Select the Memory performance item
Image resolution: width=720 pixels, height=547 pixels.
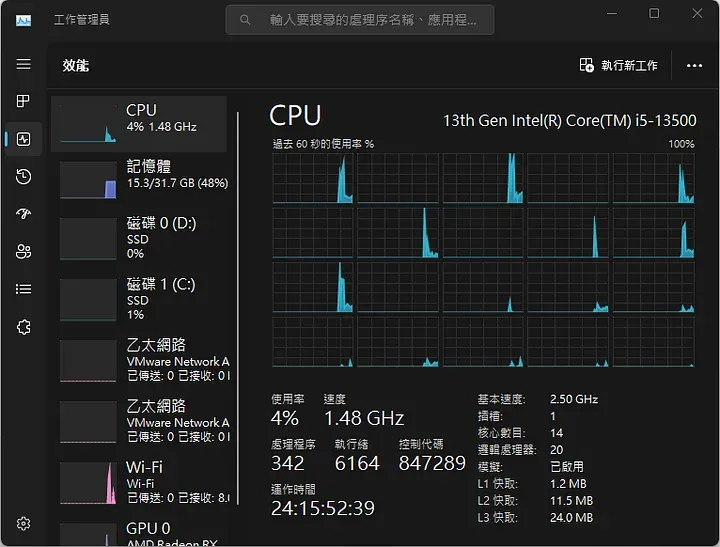(139, 179)
